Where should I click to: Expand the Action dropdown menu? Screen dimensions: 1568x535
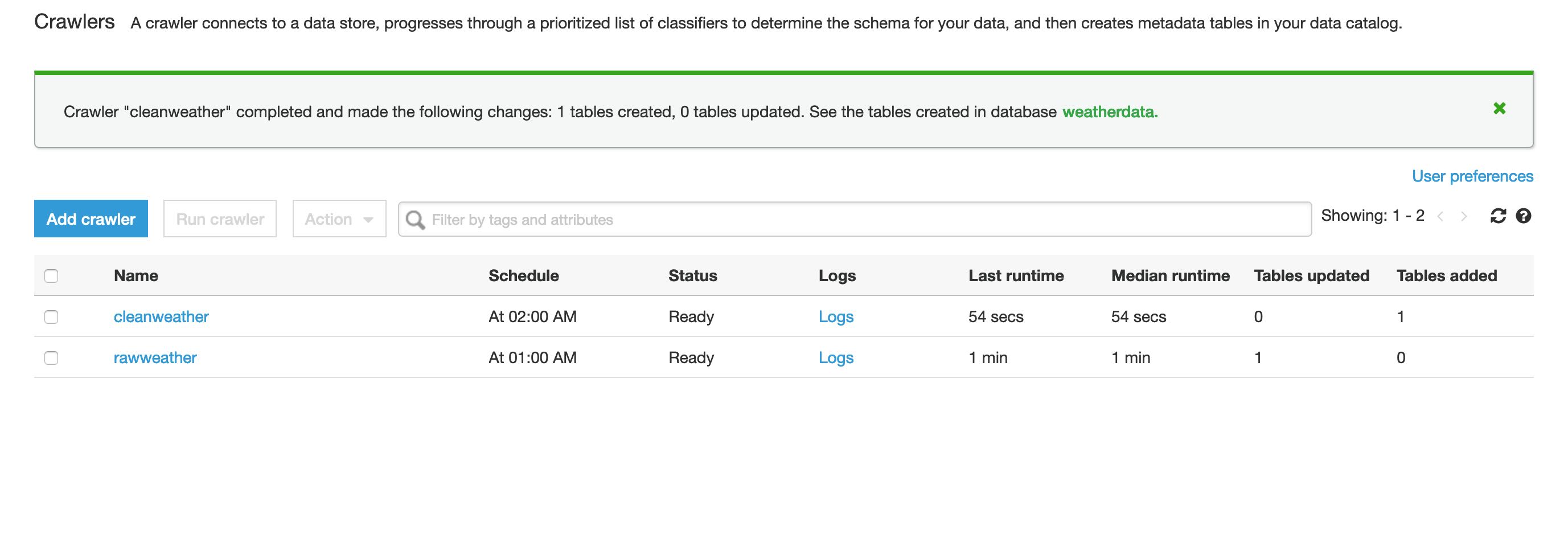tap(339, 219)
